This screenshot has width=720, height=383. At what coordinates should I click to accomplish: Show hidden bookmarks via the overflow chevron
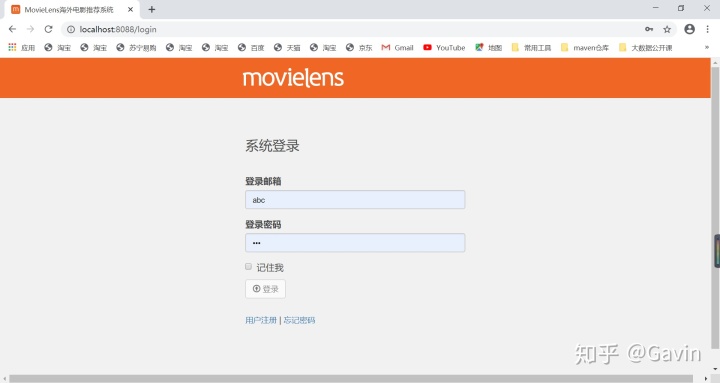coord(707,47)
